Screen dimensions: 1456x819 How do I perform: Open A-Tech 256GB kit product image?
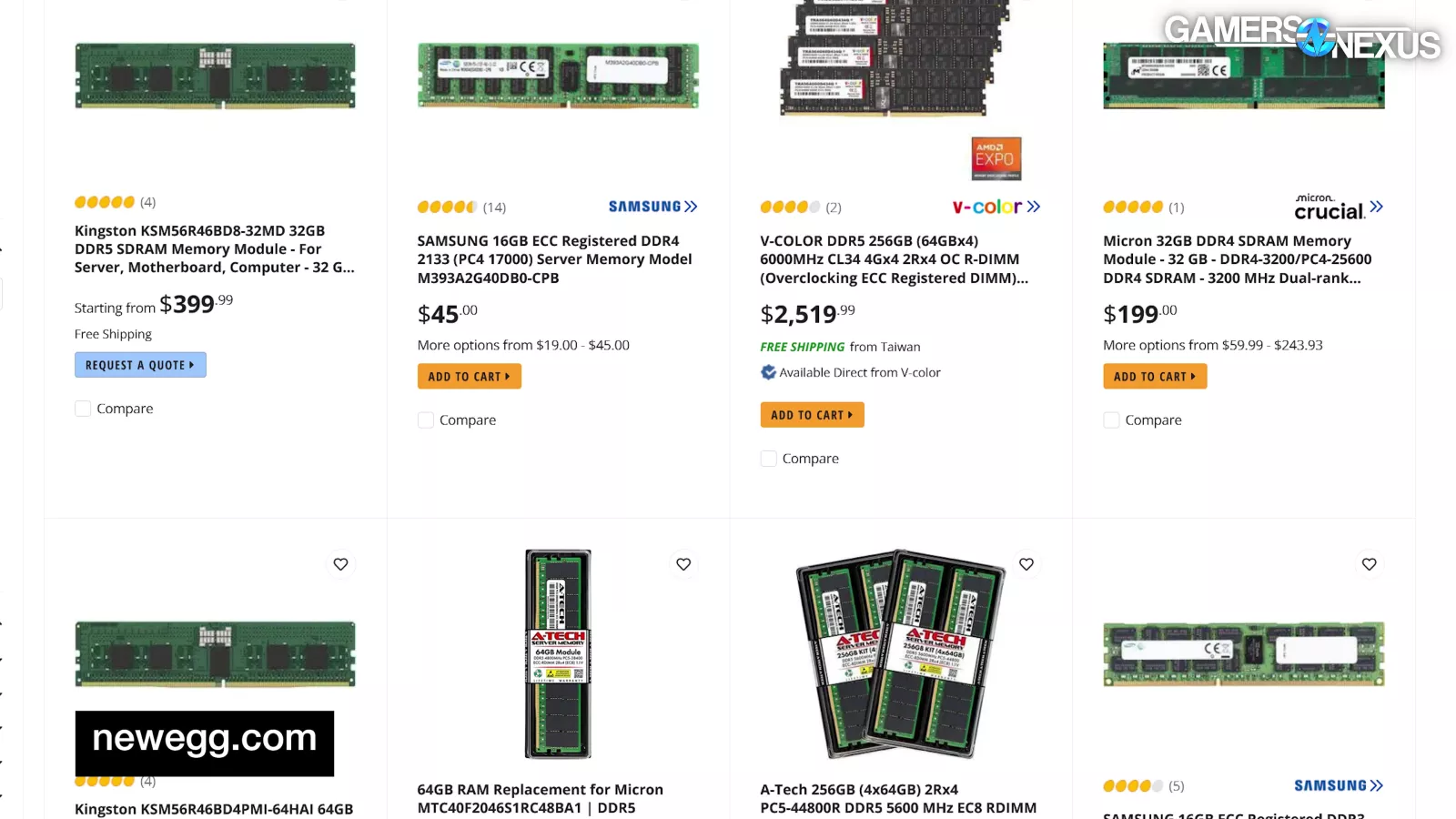pos(901,653)
